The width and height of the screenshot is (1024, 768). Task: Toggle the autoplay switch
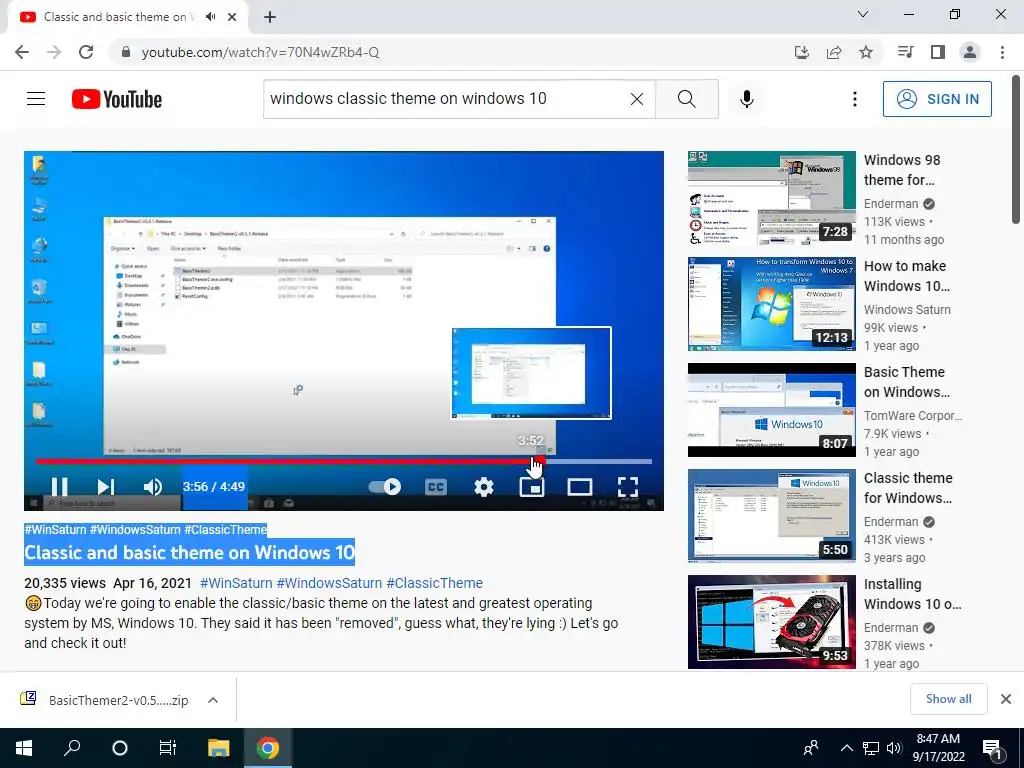point(385,487)
